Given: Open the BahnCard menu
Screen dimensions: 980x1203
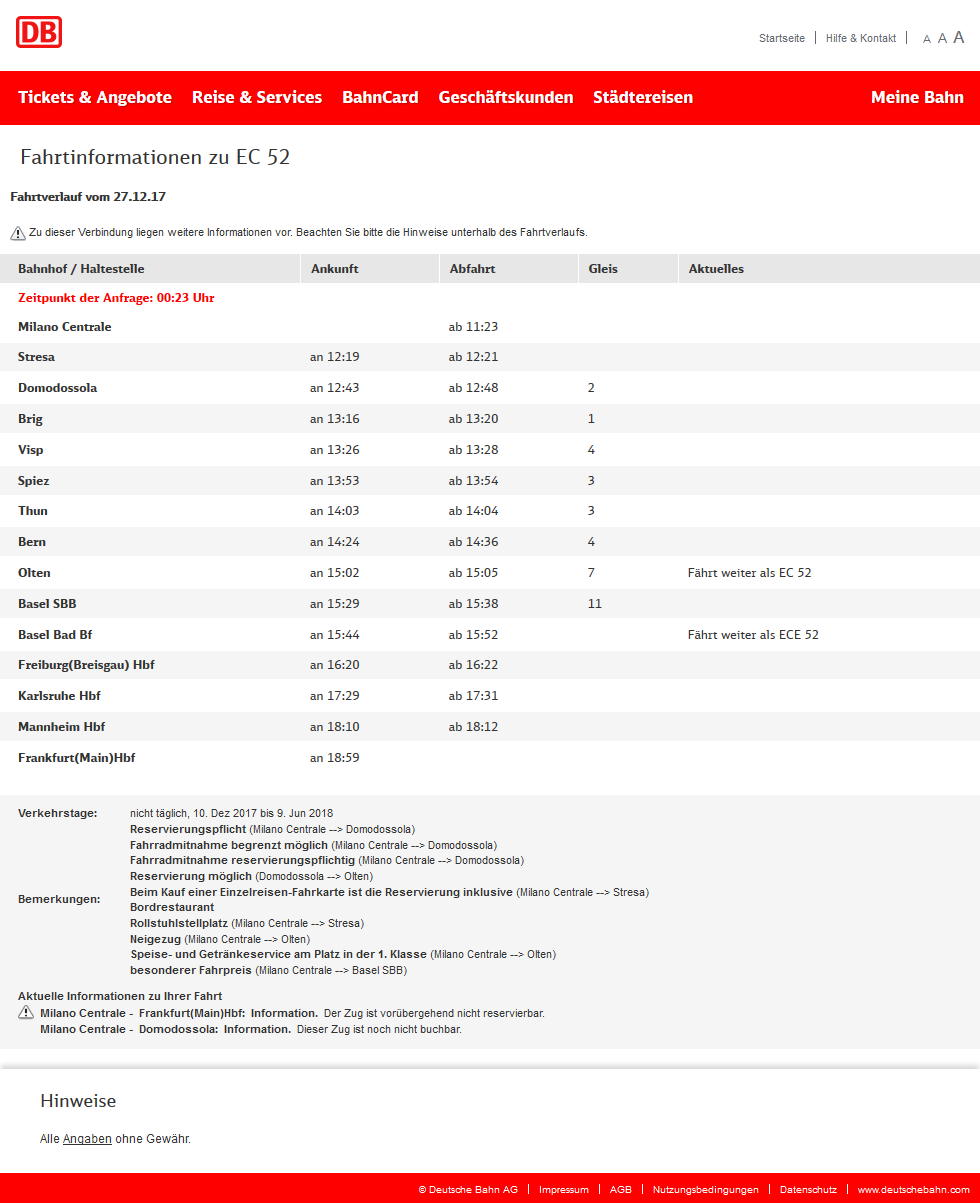Looking at the screenshot, I should point(380,97).
